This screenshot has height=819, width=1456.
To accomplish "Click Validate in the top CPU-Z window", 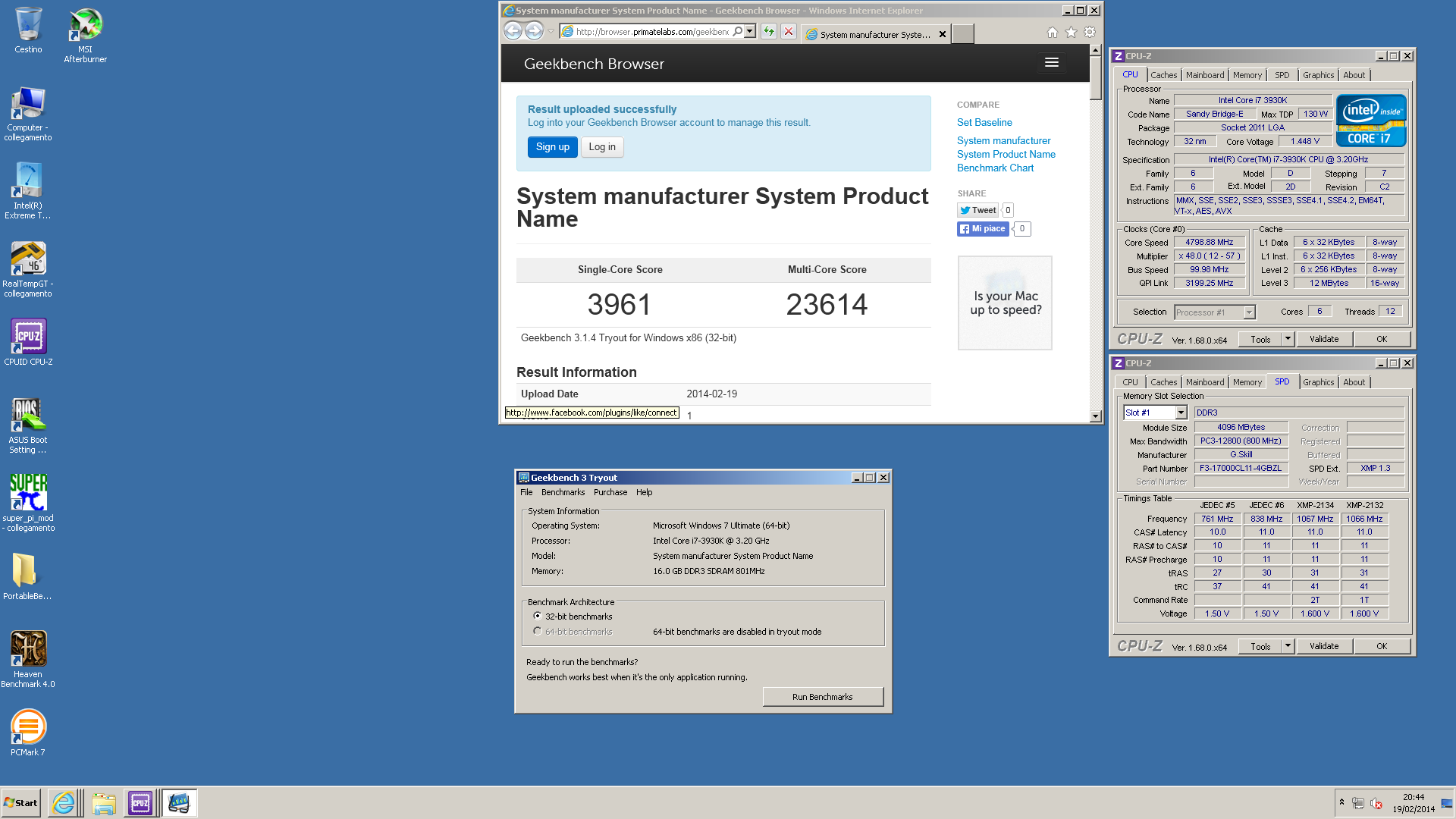I will [x=1324, y=339].
